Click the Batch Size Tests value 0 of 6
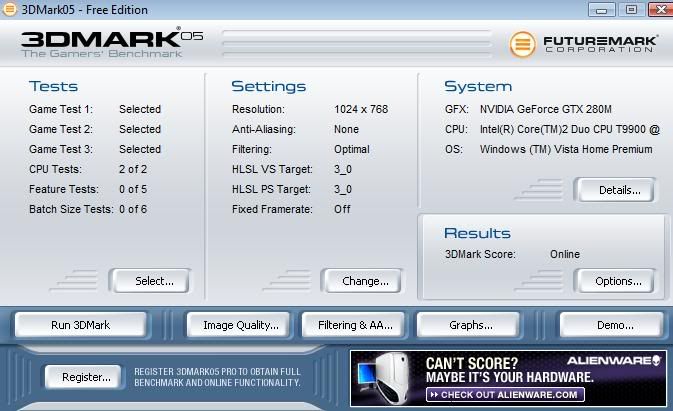Image resolution: width=673 pixels, height=411 pixels. tap(133, 209)
